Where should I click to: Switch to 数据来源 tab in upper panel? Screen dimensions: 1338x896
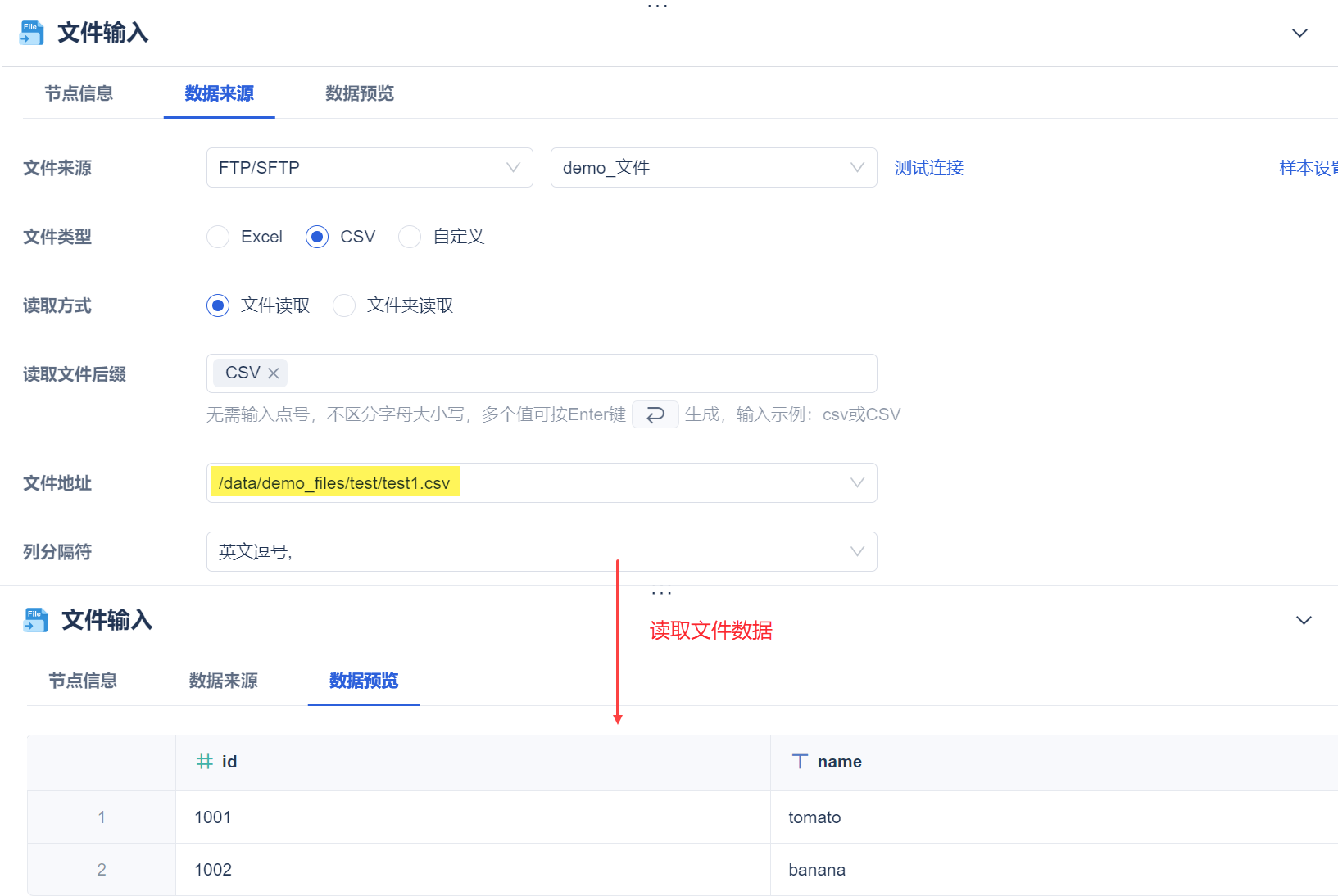(220, 93)
